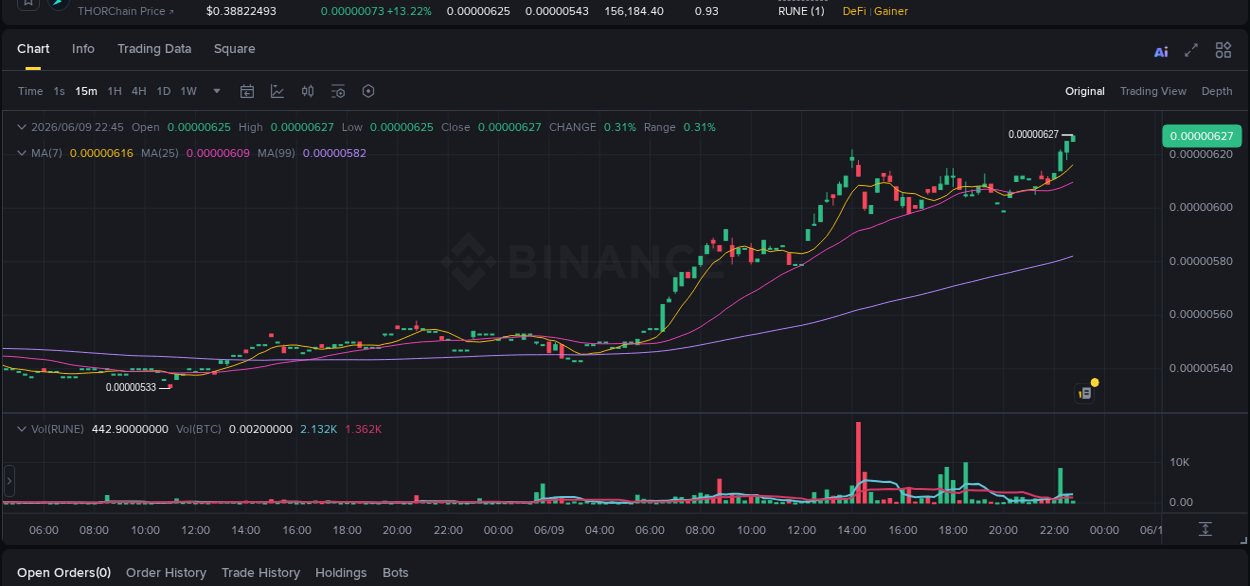The height and width of the screenshot is (586, 1250).
Task: Expand chart to fullscreen
Action: pyautogui.click(x=1191, y=50)
